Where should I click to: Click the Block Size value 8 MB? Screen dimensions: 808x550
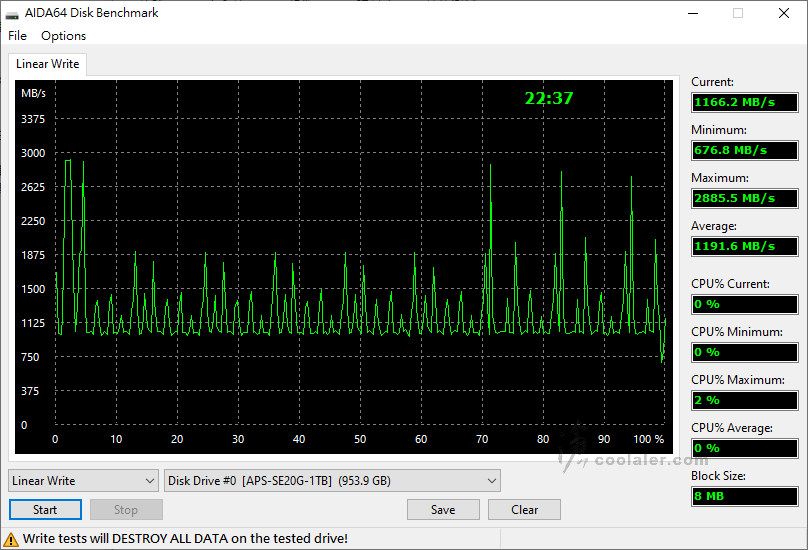point(745,496)
